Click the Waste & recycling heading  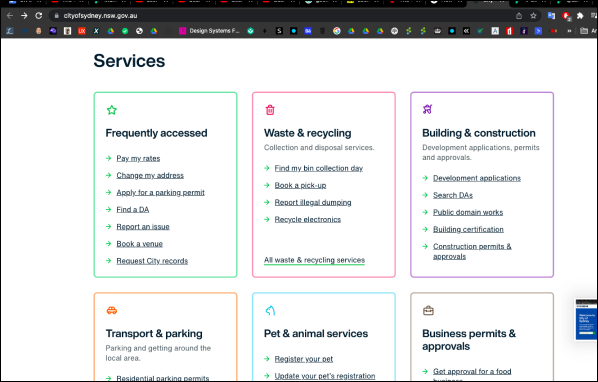(307, 133)
